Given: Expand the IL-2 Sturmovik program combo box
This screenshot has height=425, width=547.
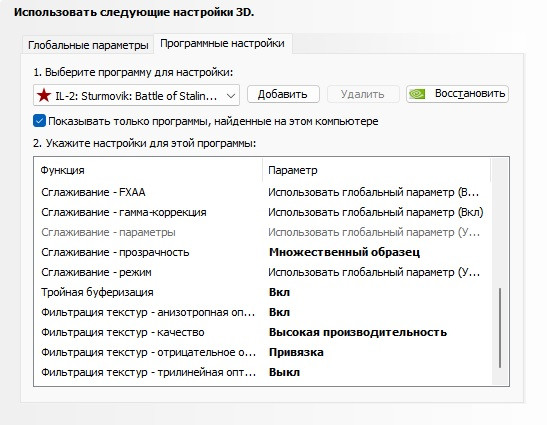Looking at the screenshot, I should point(136,95).
